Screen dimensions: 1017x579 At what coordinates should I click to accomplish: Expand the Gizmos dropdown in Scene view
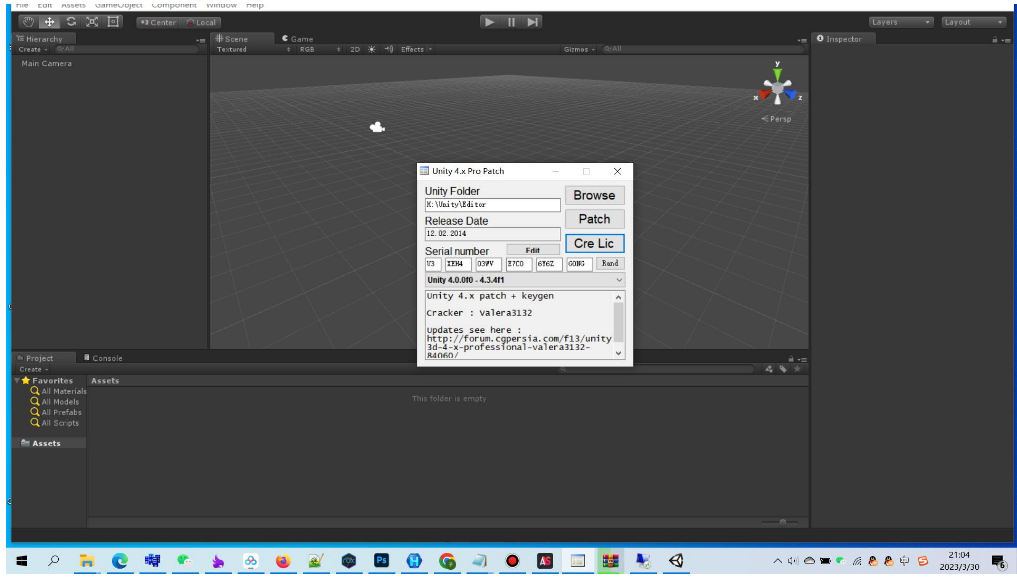pos(580,49)
